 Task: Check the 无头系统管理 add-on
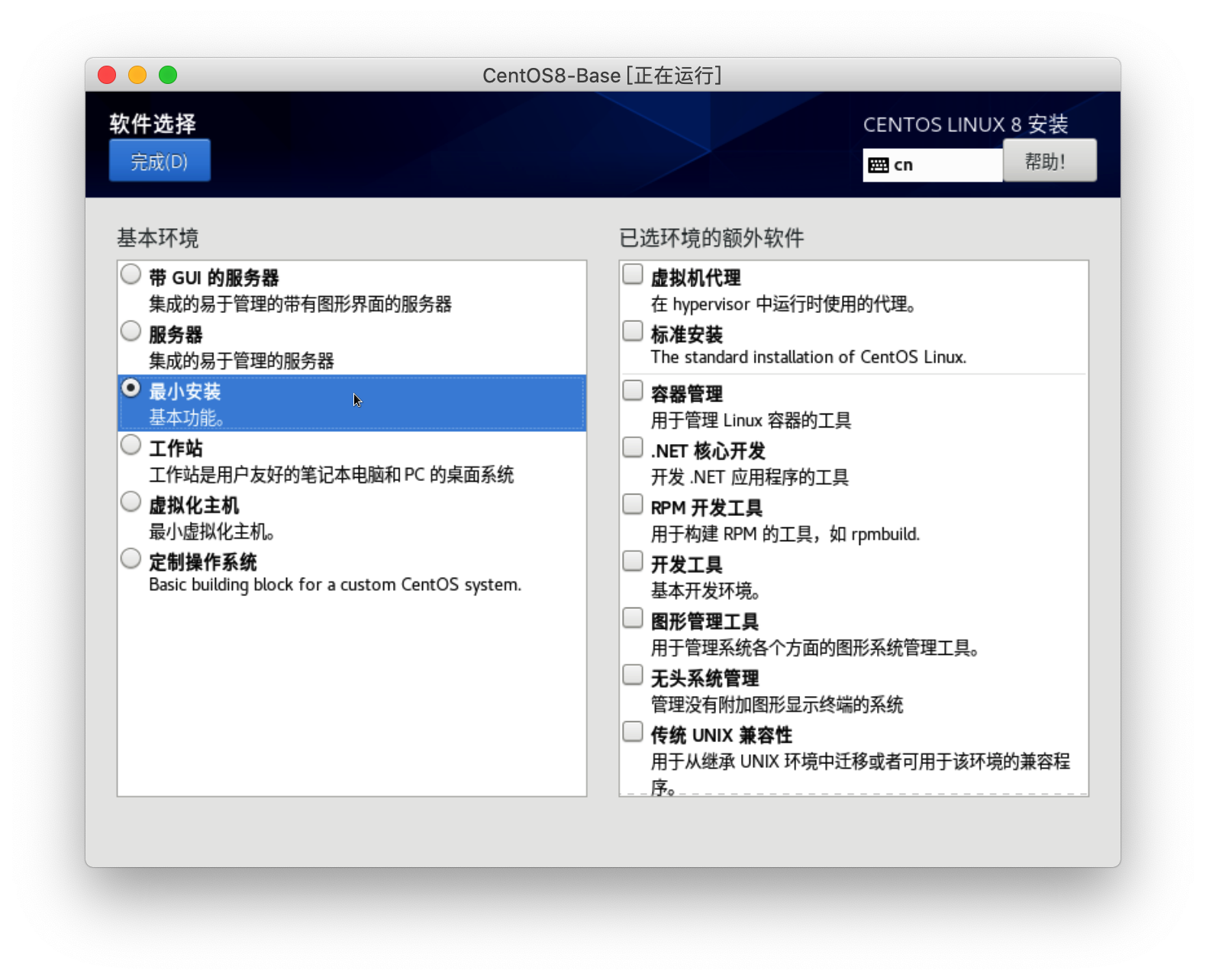click(x=633, y=675)
